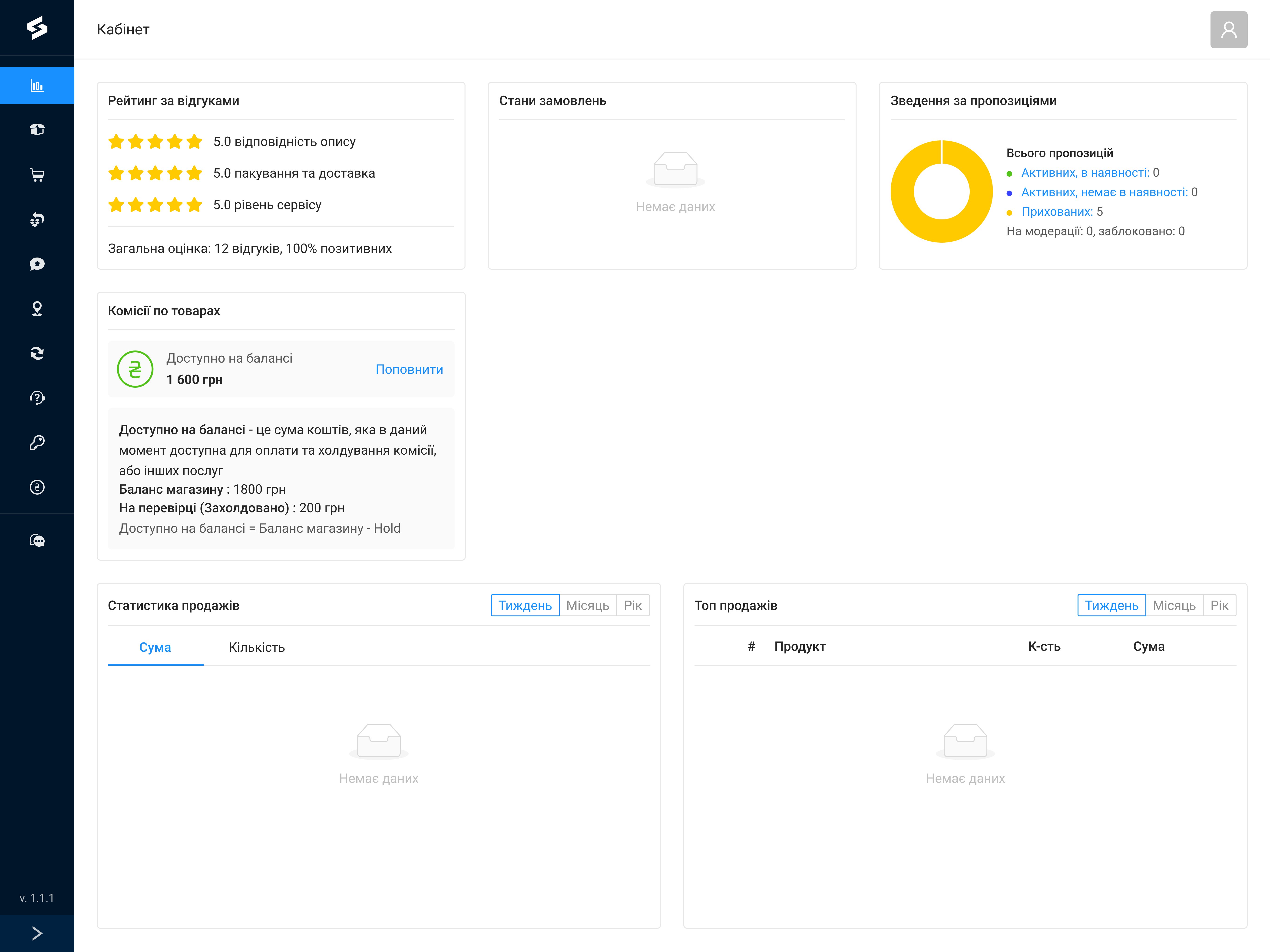
Task: Open the hryvnia balance sidebar icon
Action: pos(37,487)
